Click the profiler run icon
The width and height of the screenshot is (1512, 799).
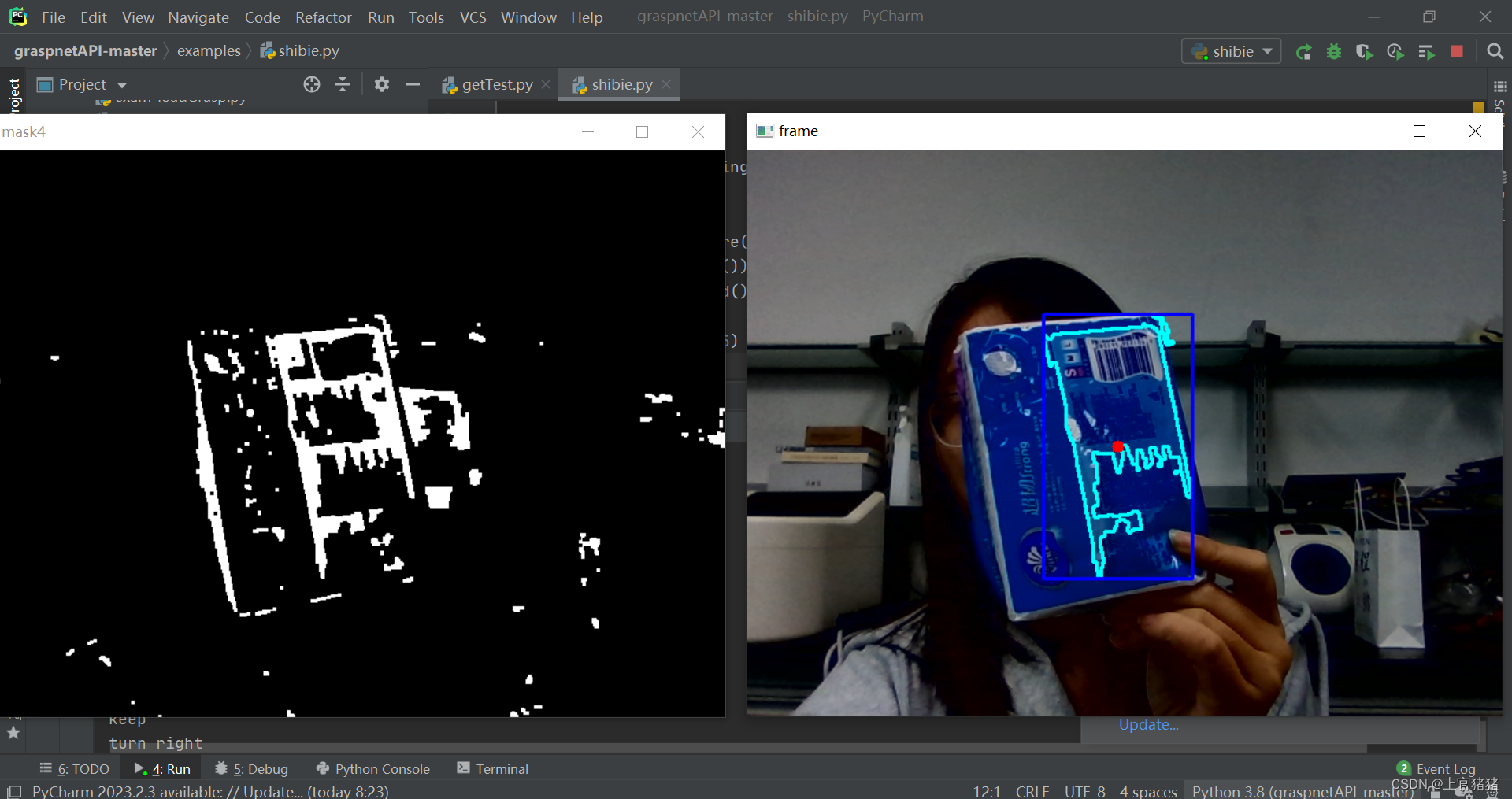[x=1395, y=52]
